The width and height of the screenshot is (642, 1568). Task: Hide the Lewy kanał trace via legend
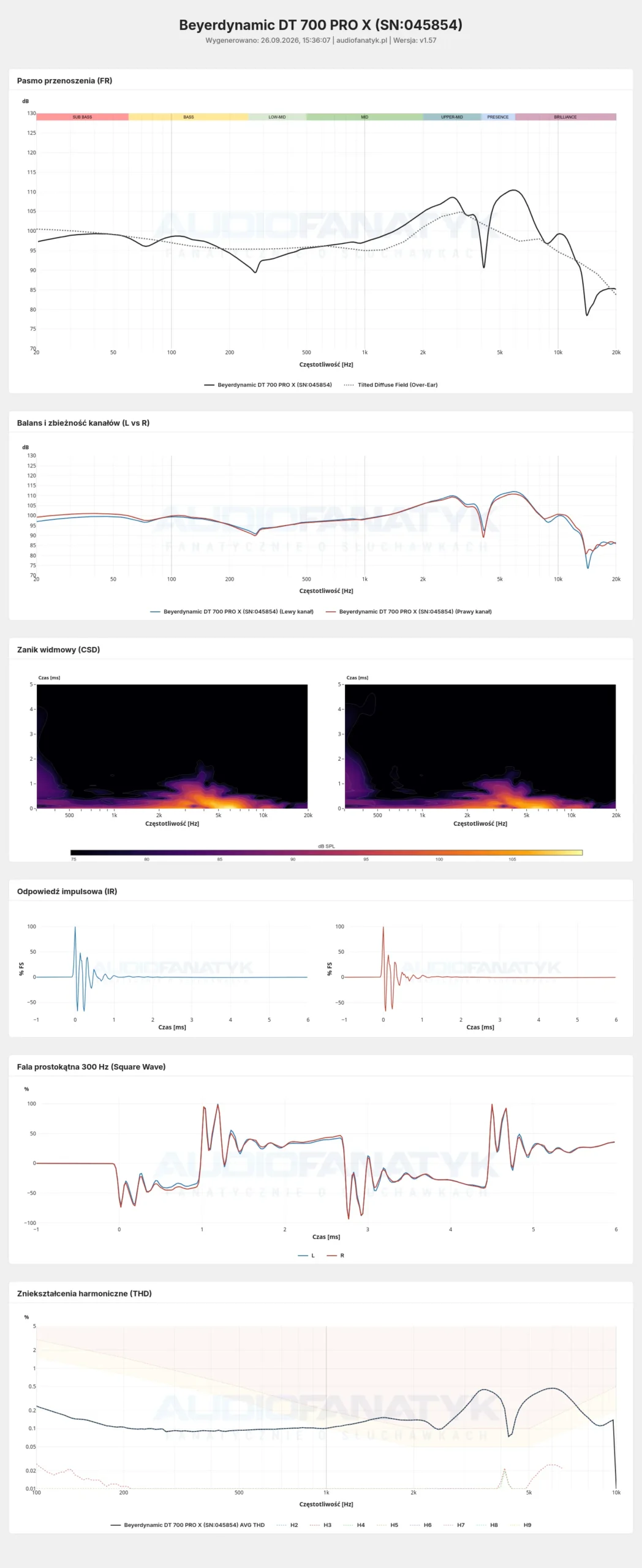click(232, 611)
